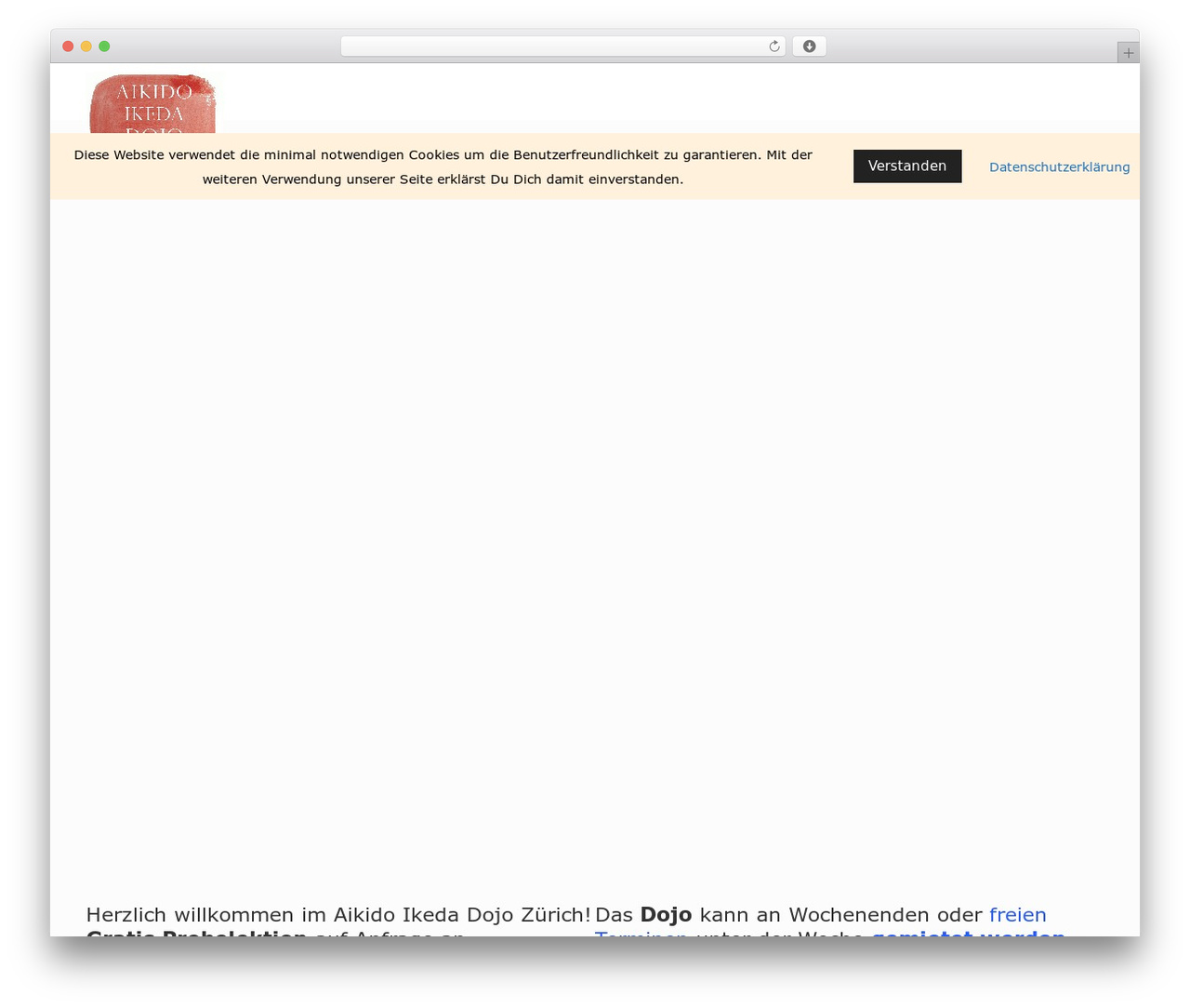This screenshot has height=1008, width=1190.
Task: Open a new tab with the plus button
Action: pyautogui.click(x=1128, y=53)
